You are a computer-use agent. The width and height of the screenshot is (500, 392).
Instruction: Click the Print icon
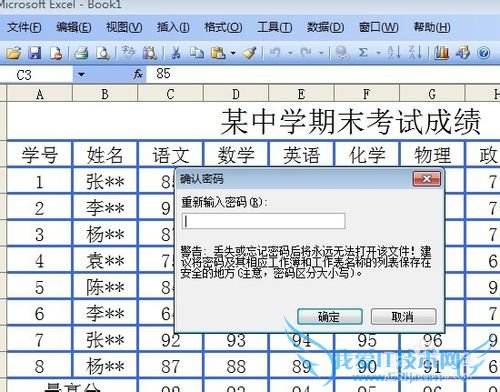tap(81, 53)
